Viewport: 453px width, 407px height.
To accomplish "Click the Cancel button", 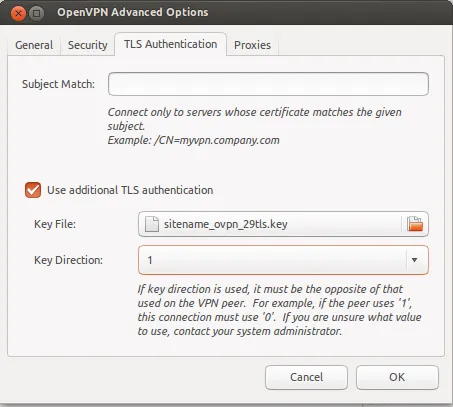I will tap(306, 377).
